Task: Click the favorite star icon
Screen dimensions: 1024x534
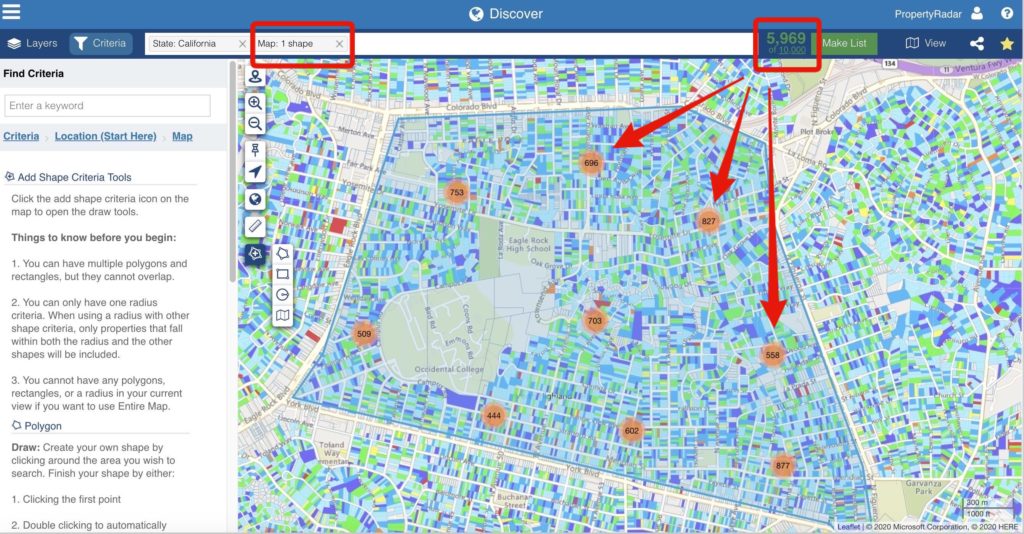Action: click(x=1007, y=43)
